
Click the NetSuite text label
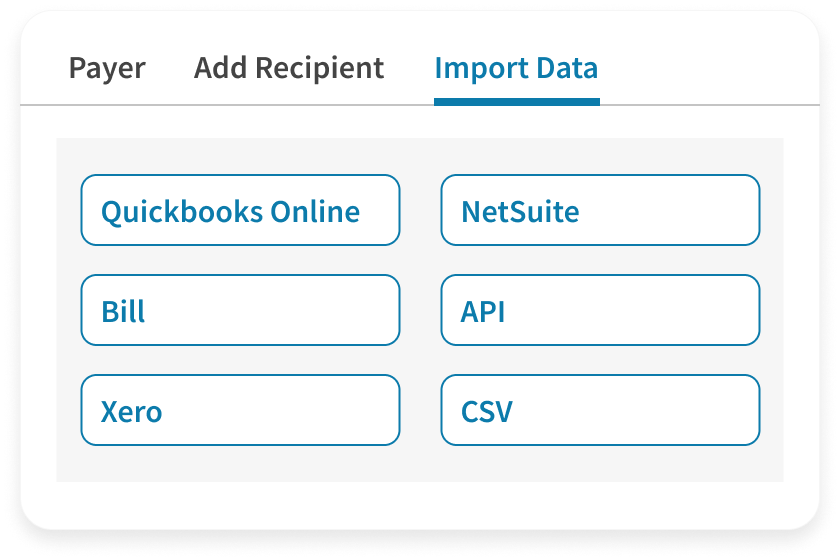[x=520, y=211]
